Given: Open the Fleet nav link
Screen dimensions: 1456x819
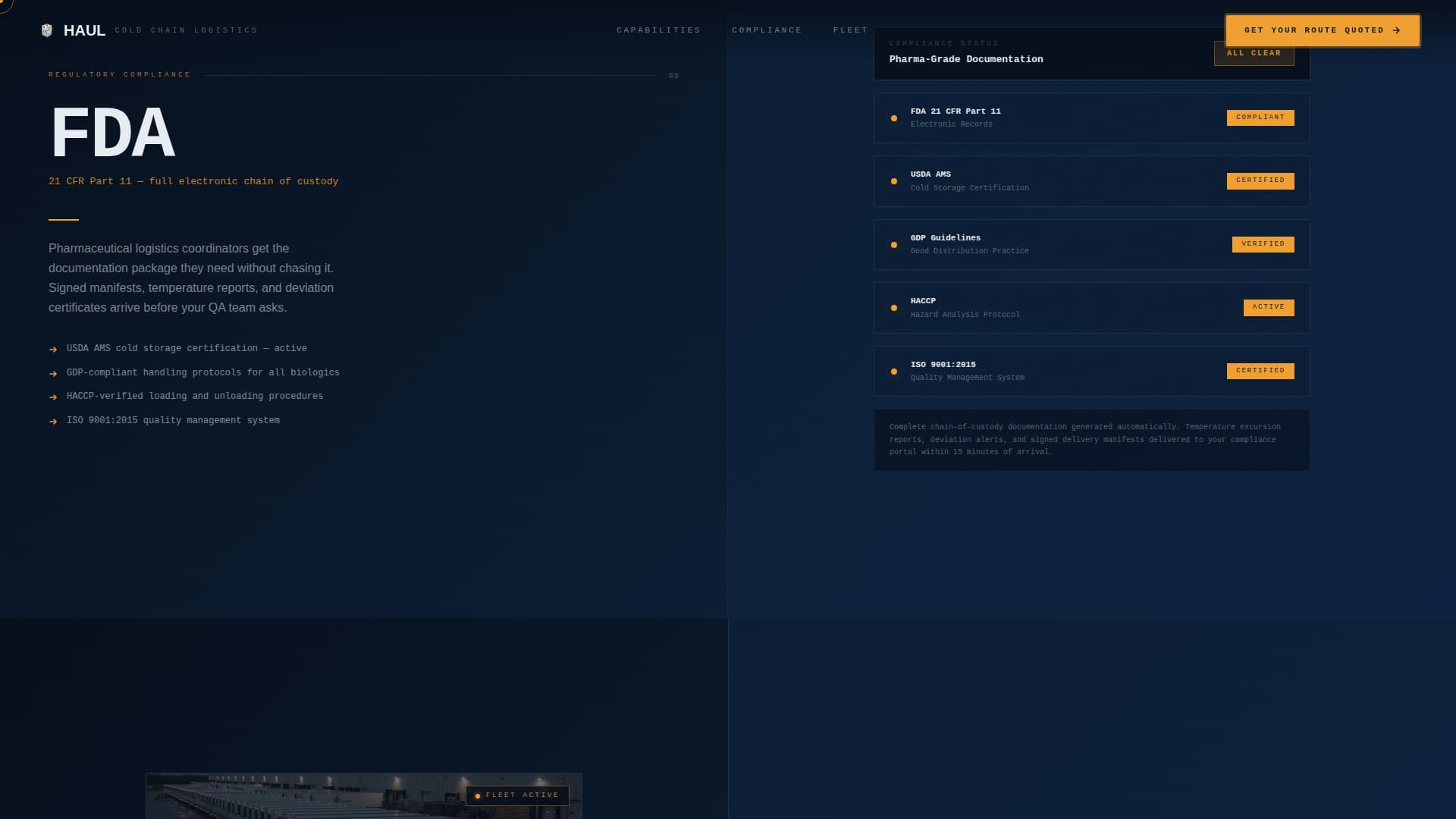Looking at the screenshot, I should (850, 30).
